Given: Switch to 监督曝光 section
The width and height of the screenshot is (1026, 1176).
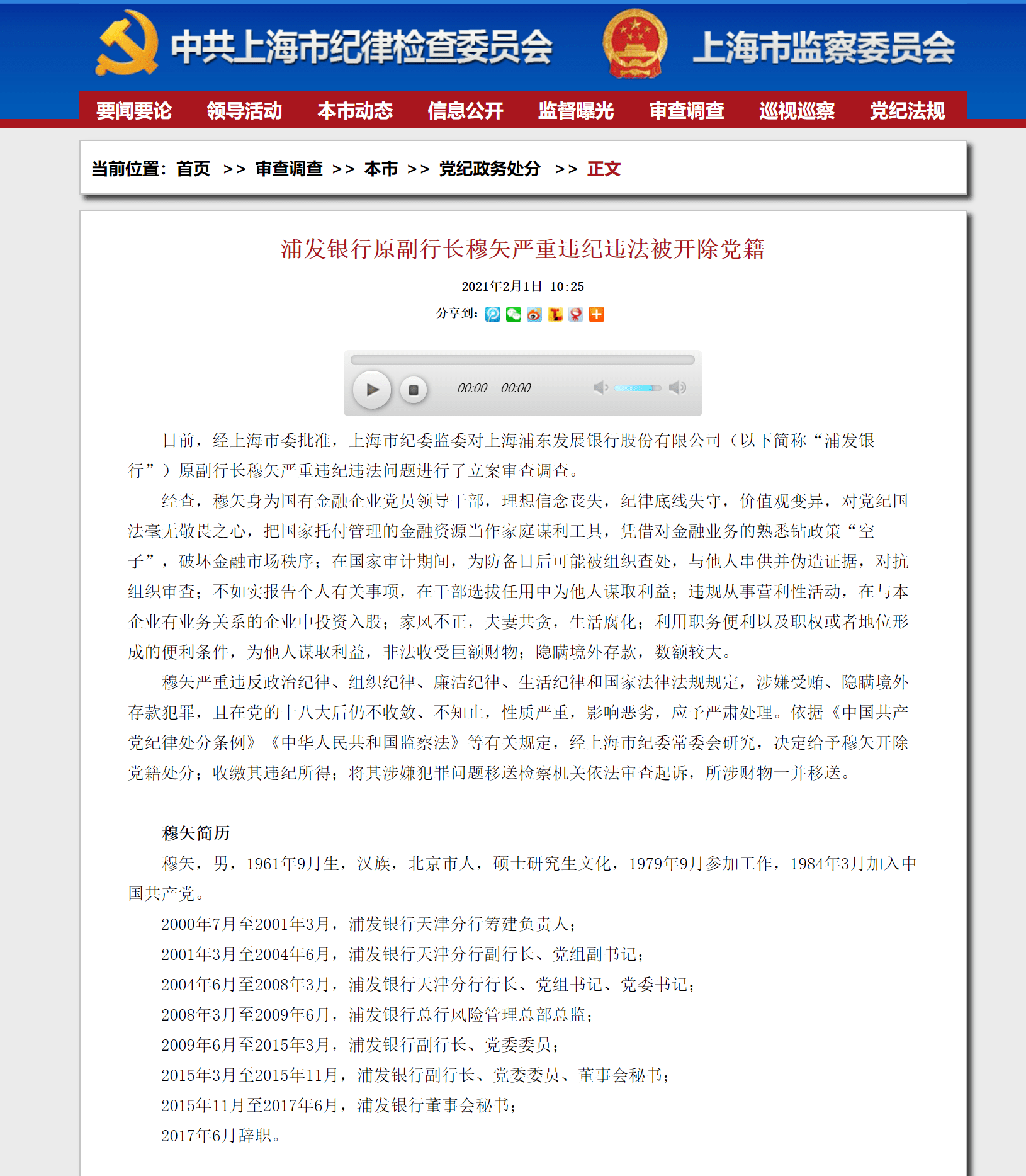Looking at the screenshot, I should pos(575,110).
